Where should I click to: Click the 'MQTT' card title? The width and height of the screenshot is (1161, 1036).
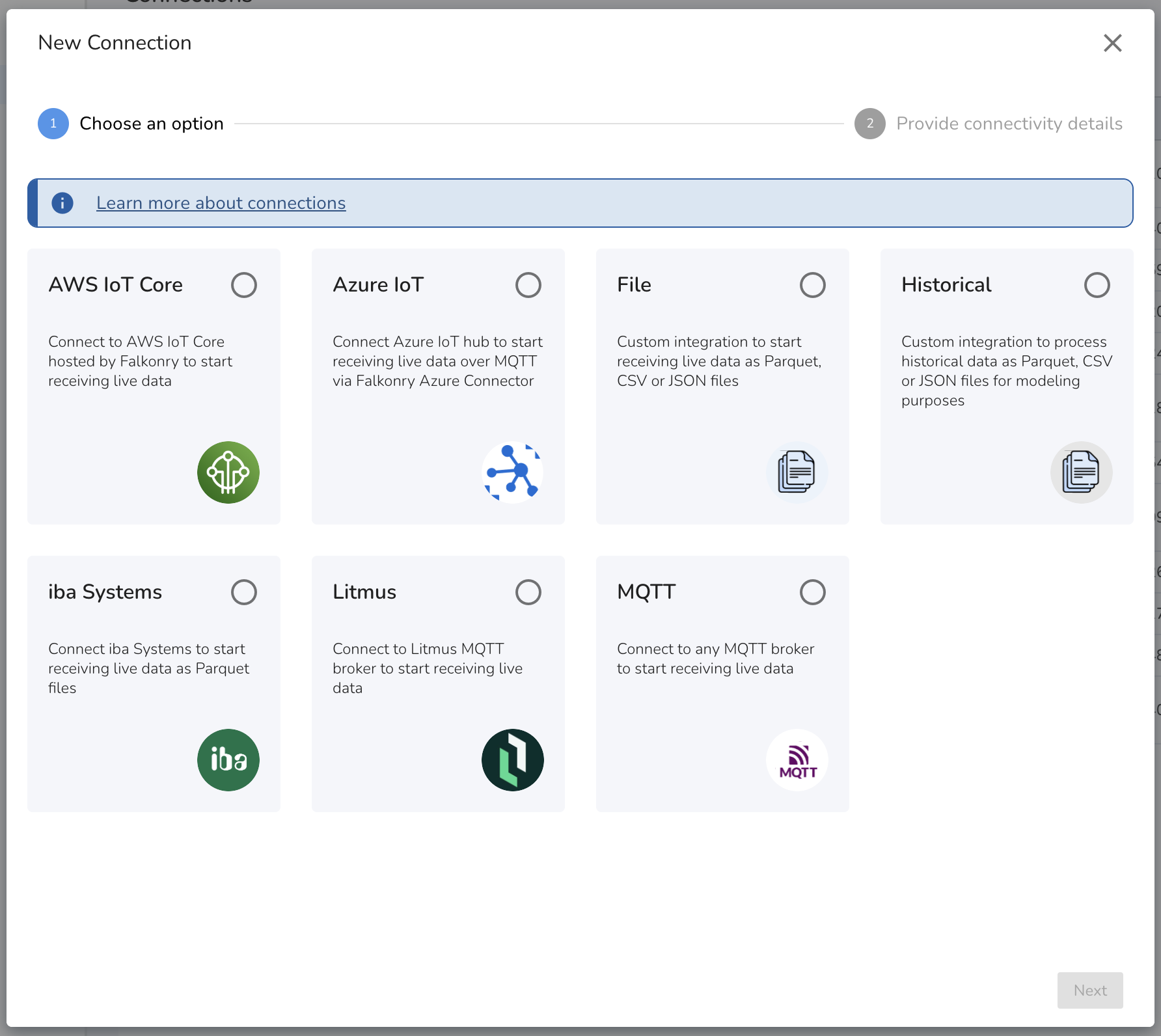(x=646, y=592)
